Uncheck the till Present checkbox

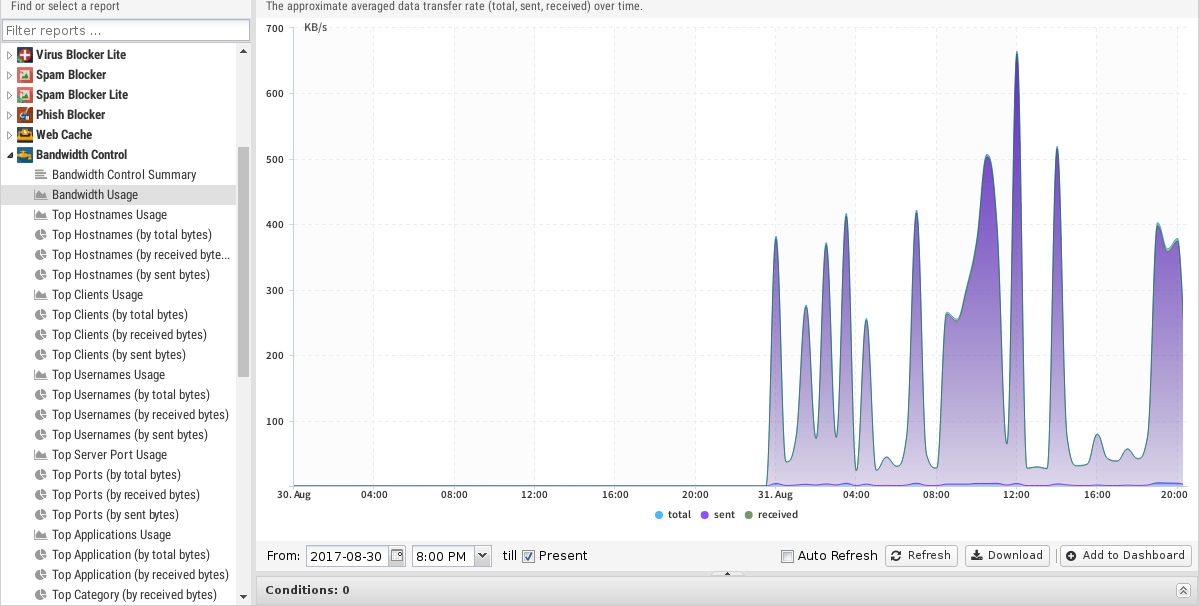point(528,556)
